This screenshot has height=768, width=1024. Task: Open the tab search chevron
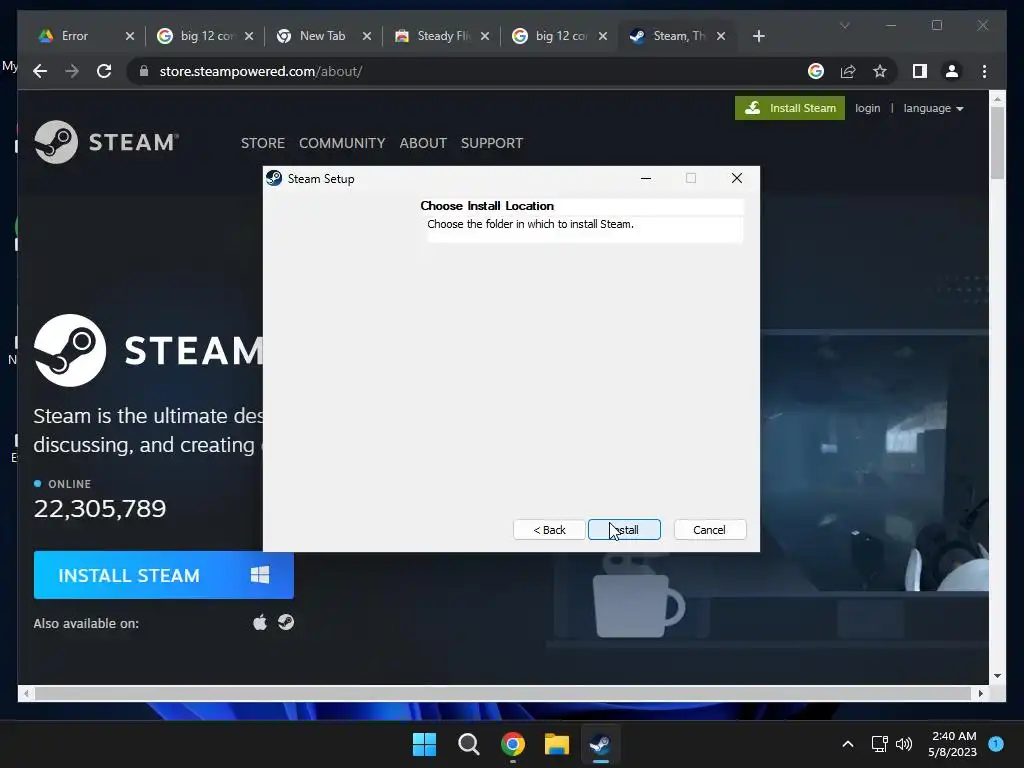pyautogui.click(x=844, y=25)
